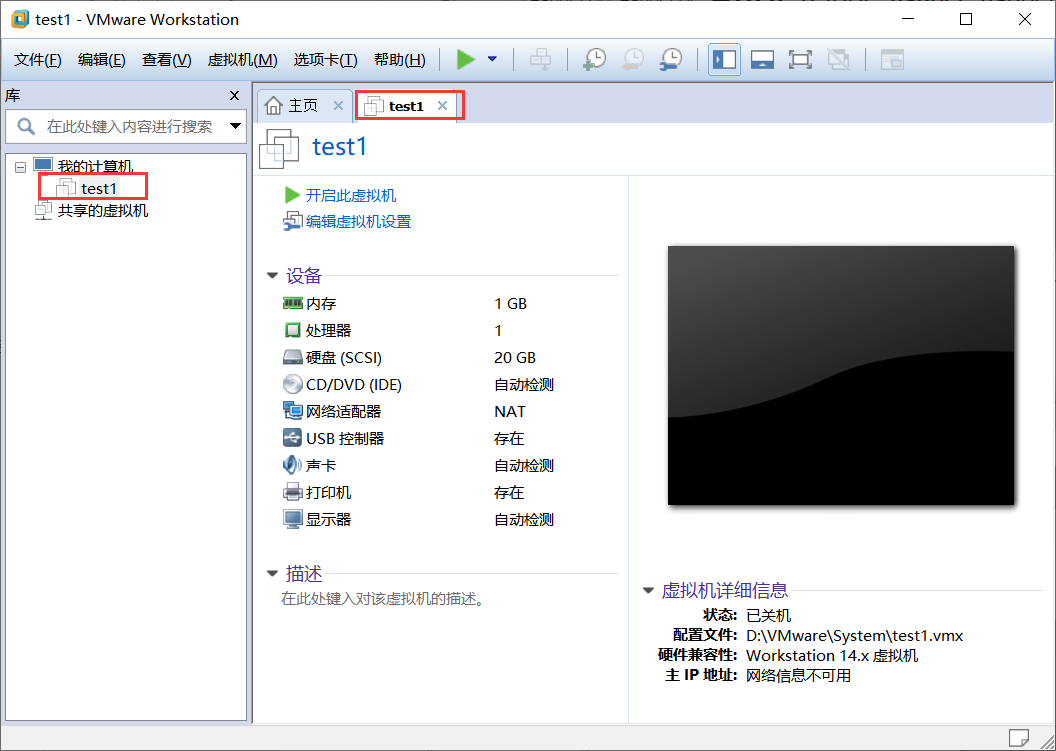
Task: Click the revert to snapshot icon
Action: coord(632,59)
